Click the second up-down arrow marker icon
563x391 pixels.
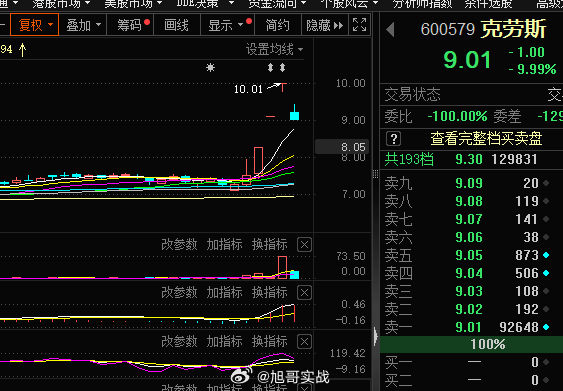tap(283, 68)
